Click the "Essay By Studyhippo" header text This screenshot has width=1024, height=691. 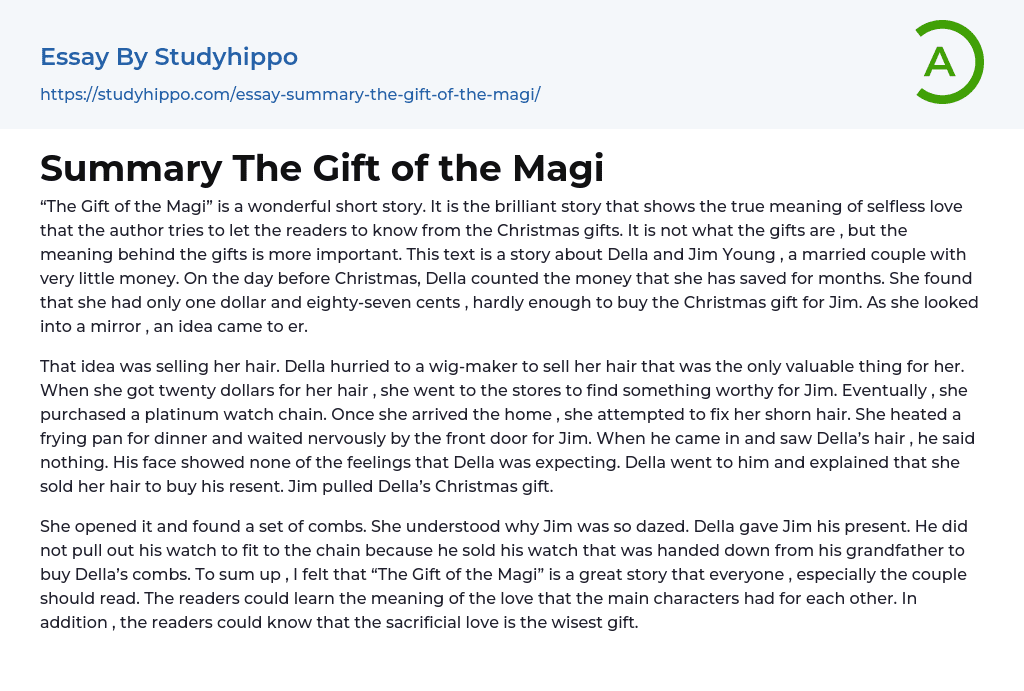(169, 57)
